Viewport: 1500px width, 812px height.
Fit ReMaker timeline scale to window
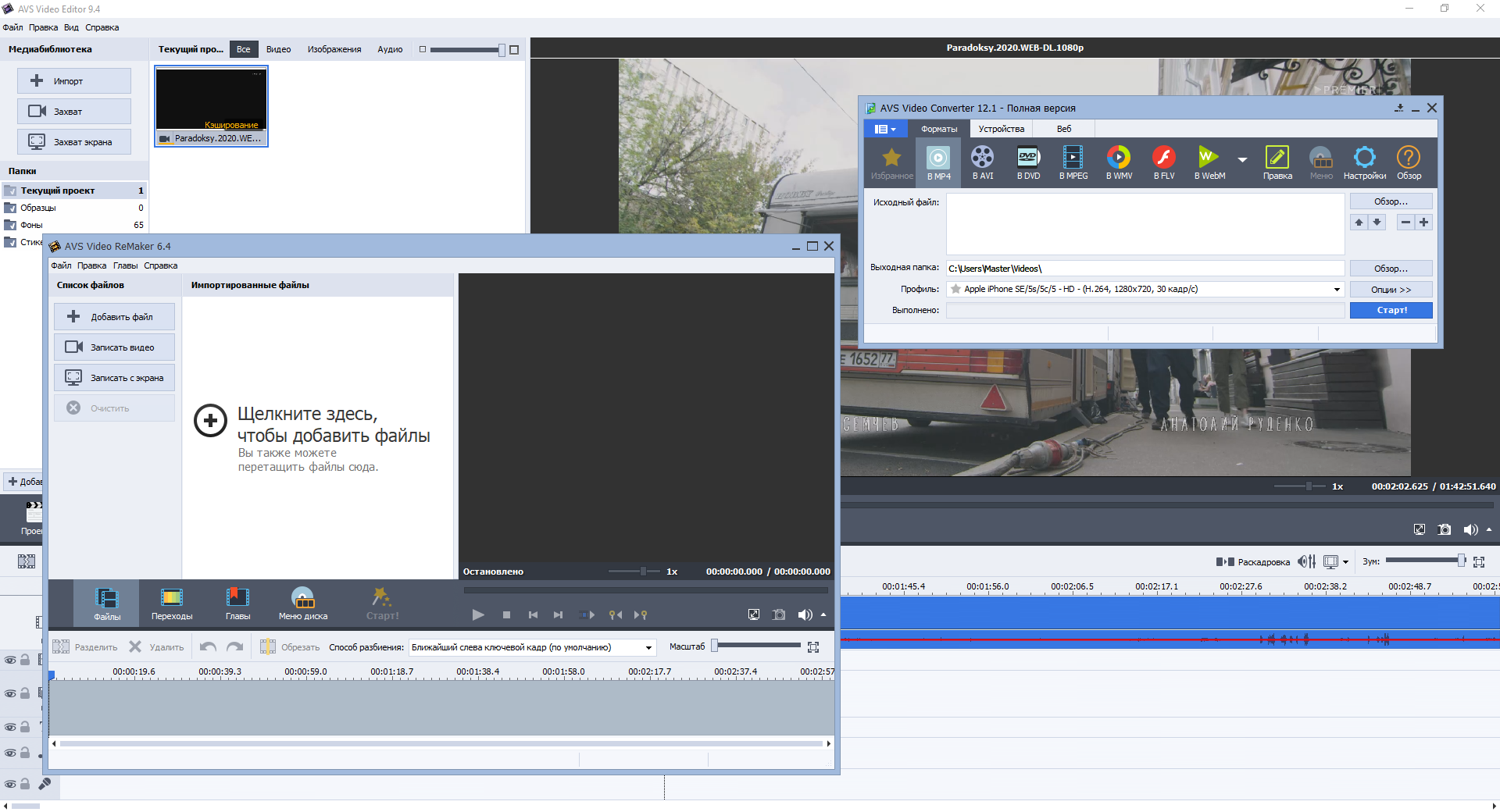click(x=813, y=647)
